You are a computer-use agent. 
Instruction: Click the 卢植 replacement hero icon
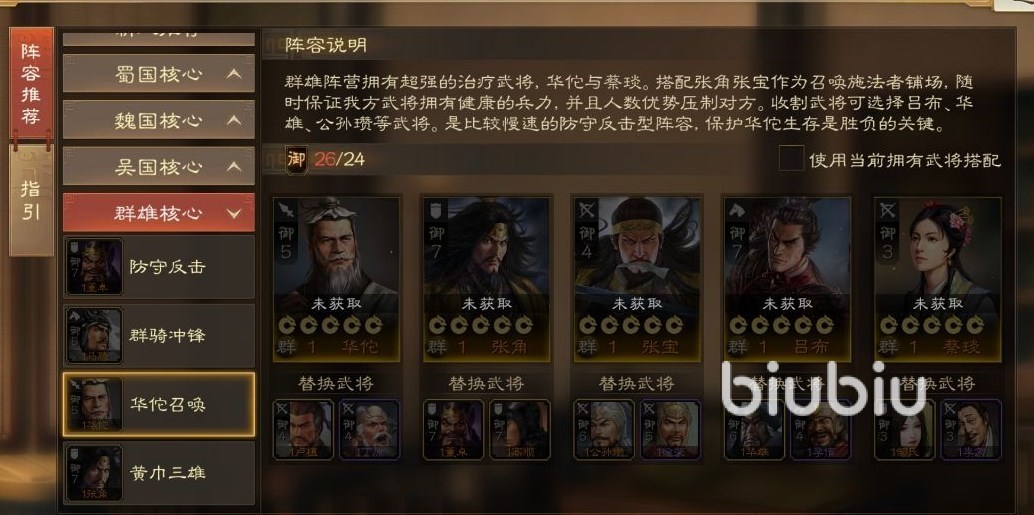coord(303,429)
